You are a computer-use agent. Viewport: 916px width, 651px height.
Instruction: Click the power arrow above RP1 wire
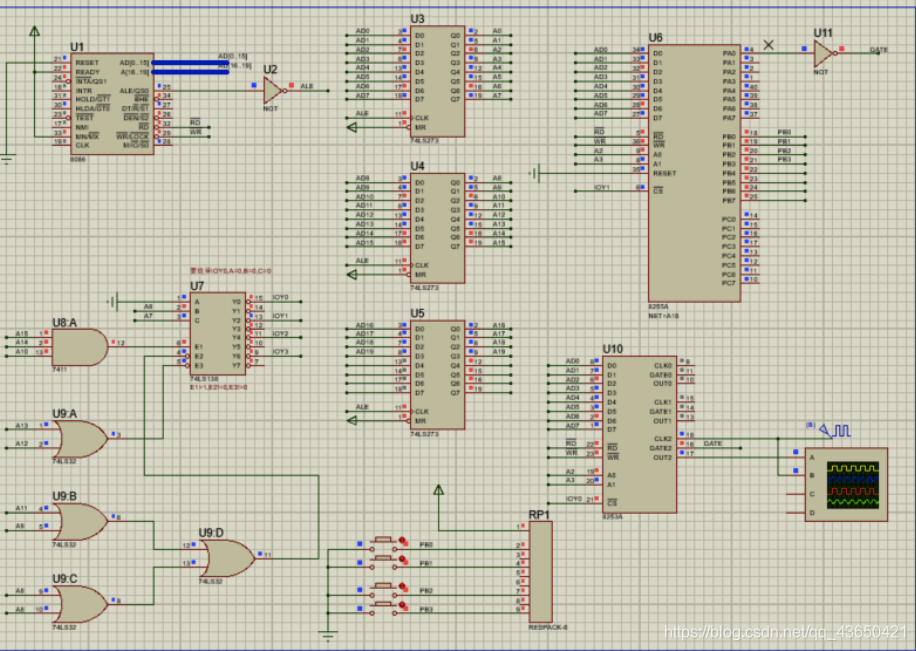[x=439, y=490]
